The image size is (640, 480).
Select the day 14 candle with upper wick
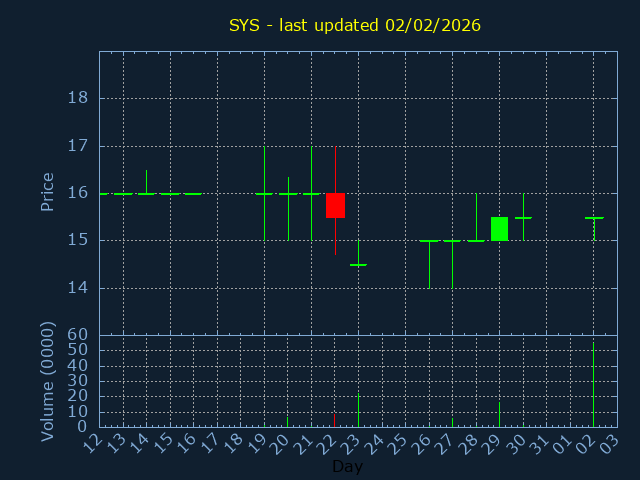point(146,192)
